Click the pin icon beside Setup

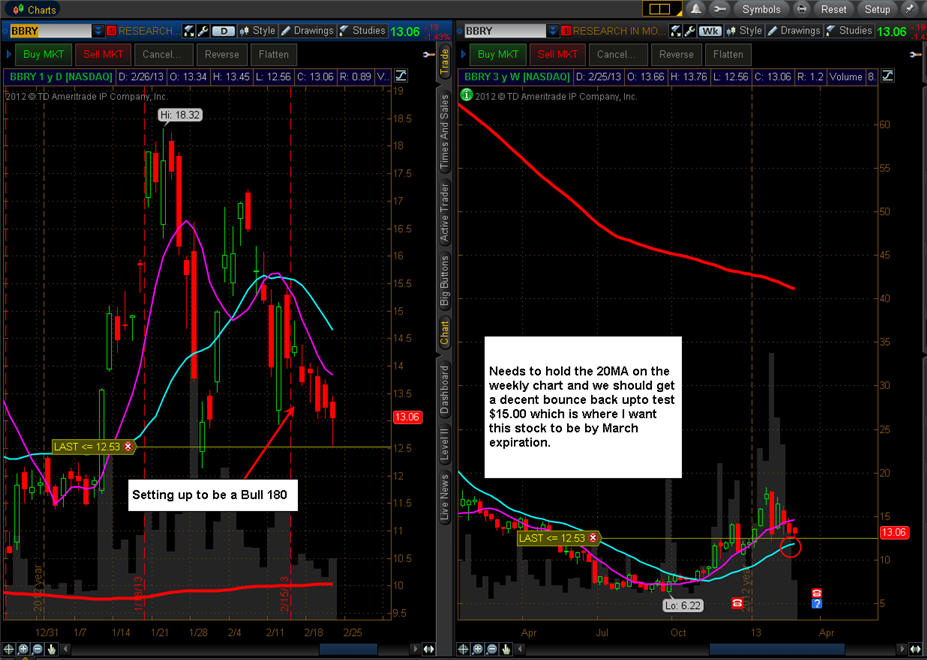(x=909, y=9)
